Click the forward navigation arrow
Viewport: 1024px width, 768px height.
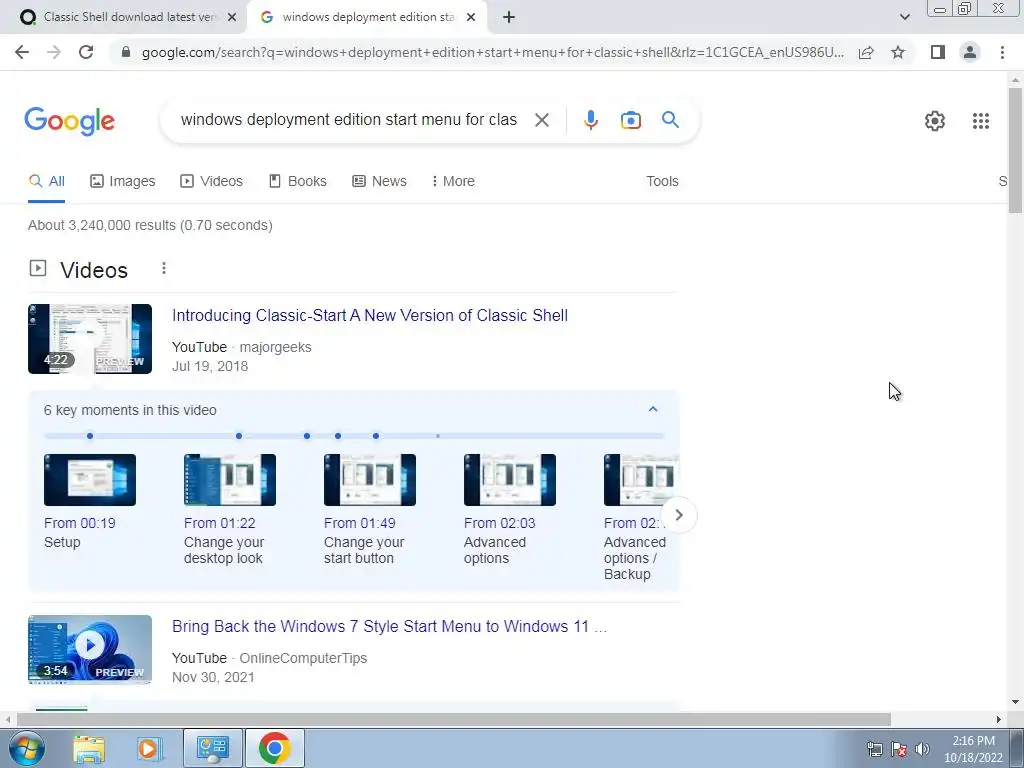(54, 52)
